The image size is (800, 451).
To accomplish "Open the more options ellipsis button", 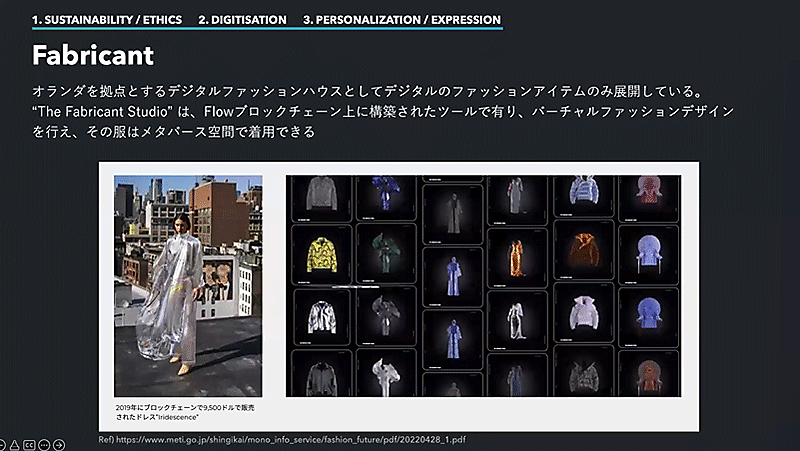I will (x=44, y=443).
